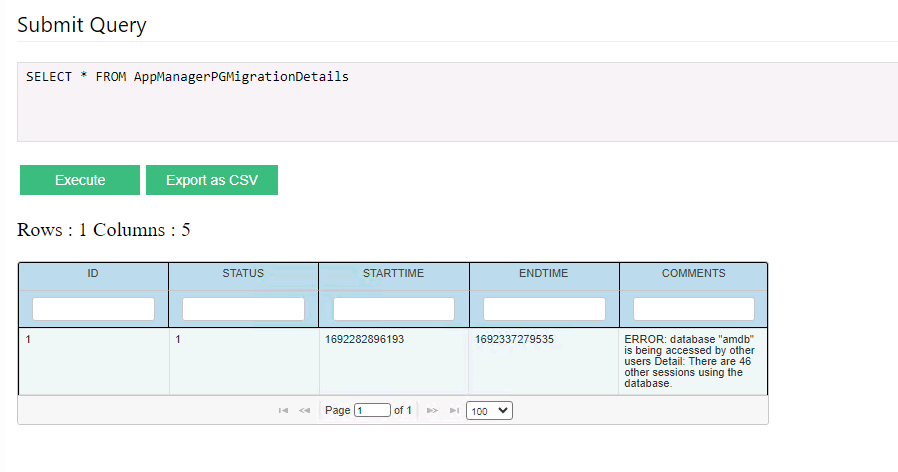Jump to the last results page
This screenshot has width=898, height=472.
[x=454, y=411]
